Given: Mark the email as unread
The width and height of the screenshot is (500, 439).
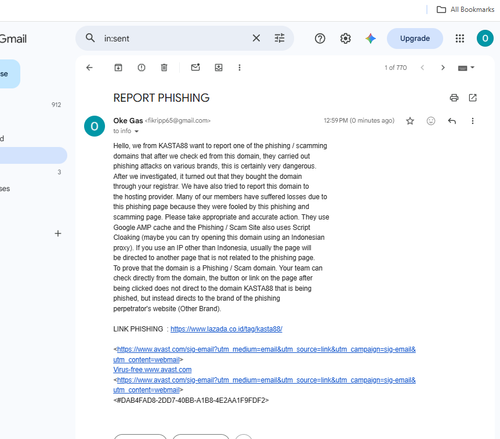Looking at the screenshot, I should click(x=195, y=67).
